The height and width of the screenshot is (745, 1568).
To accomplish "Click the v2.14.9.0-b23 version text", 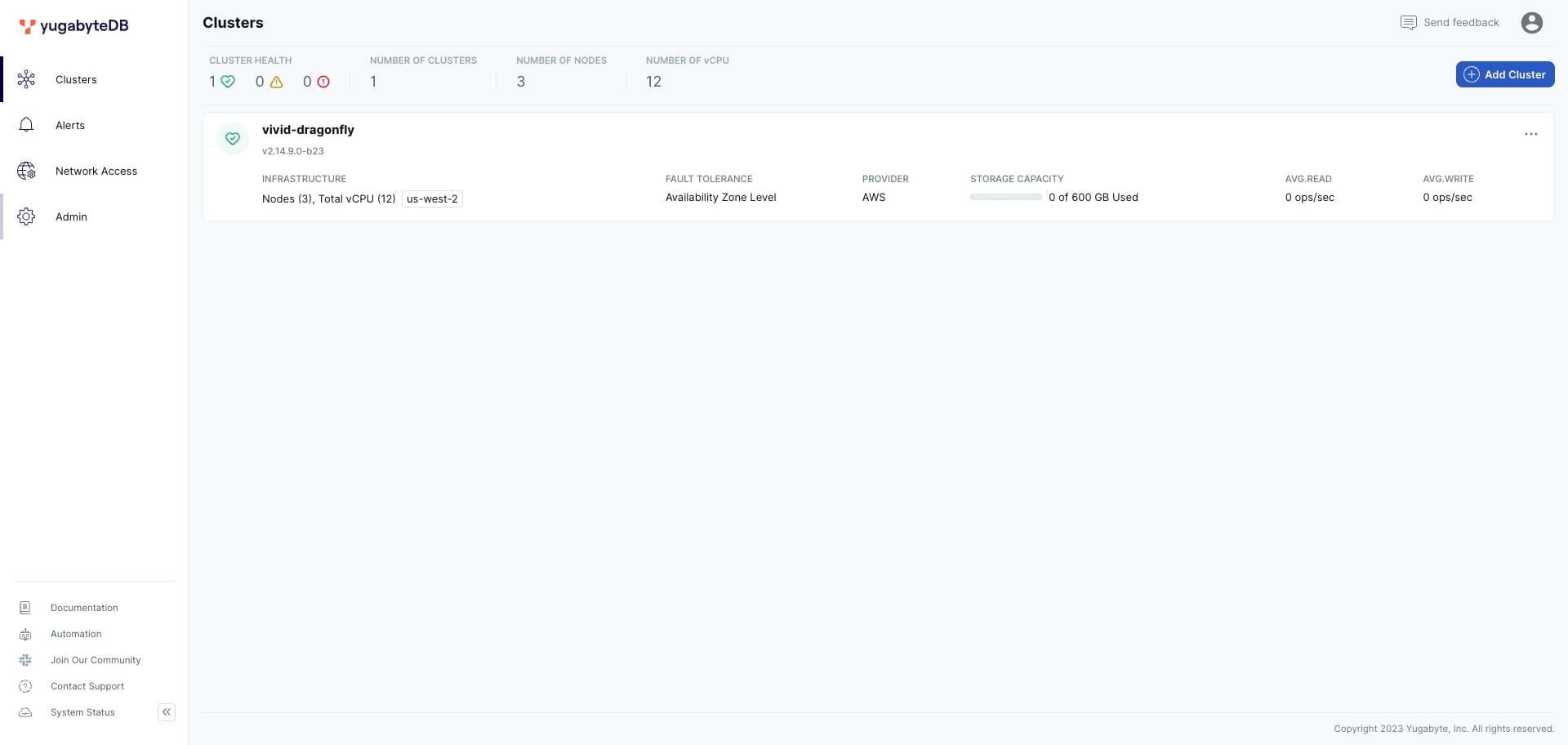I will (x=293, y=151).
